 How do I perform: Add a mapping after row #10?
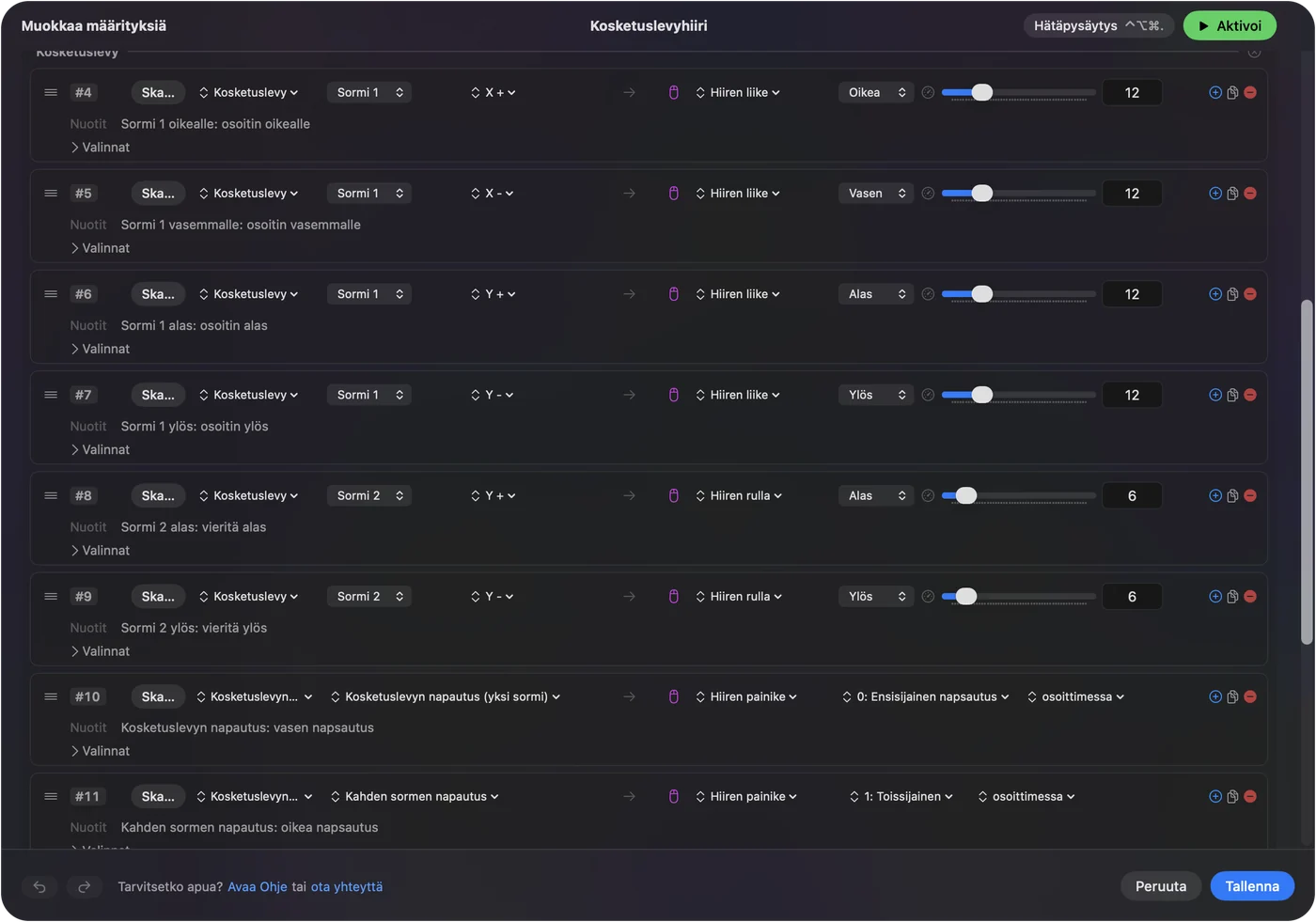1215,696
